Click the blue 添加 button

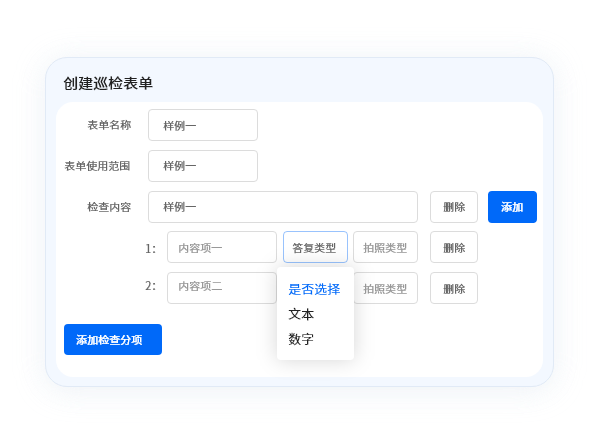512,207
